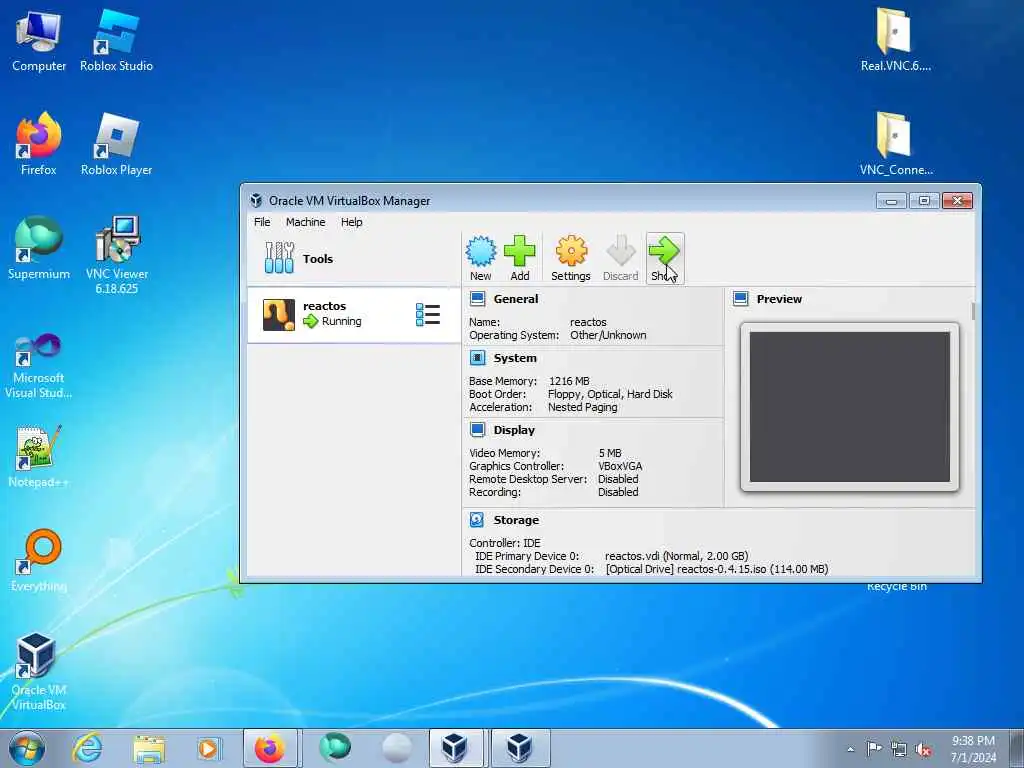Click the network tray icon

pyautogui.click(x=899, y=750)
